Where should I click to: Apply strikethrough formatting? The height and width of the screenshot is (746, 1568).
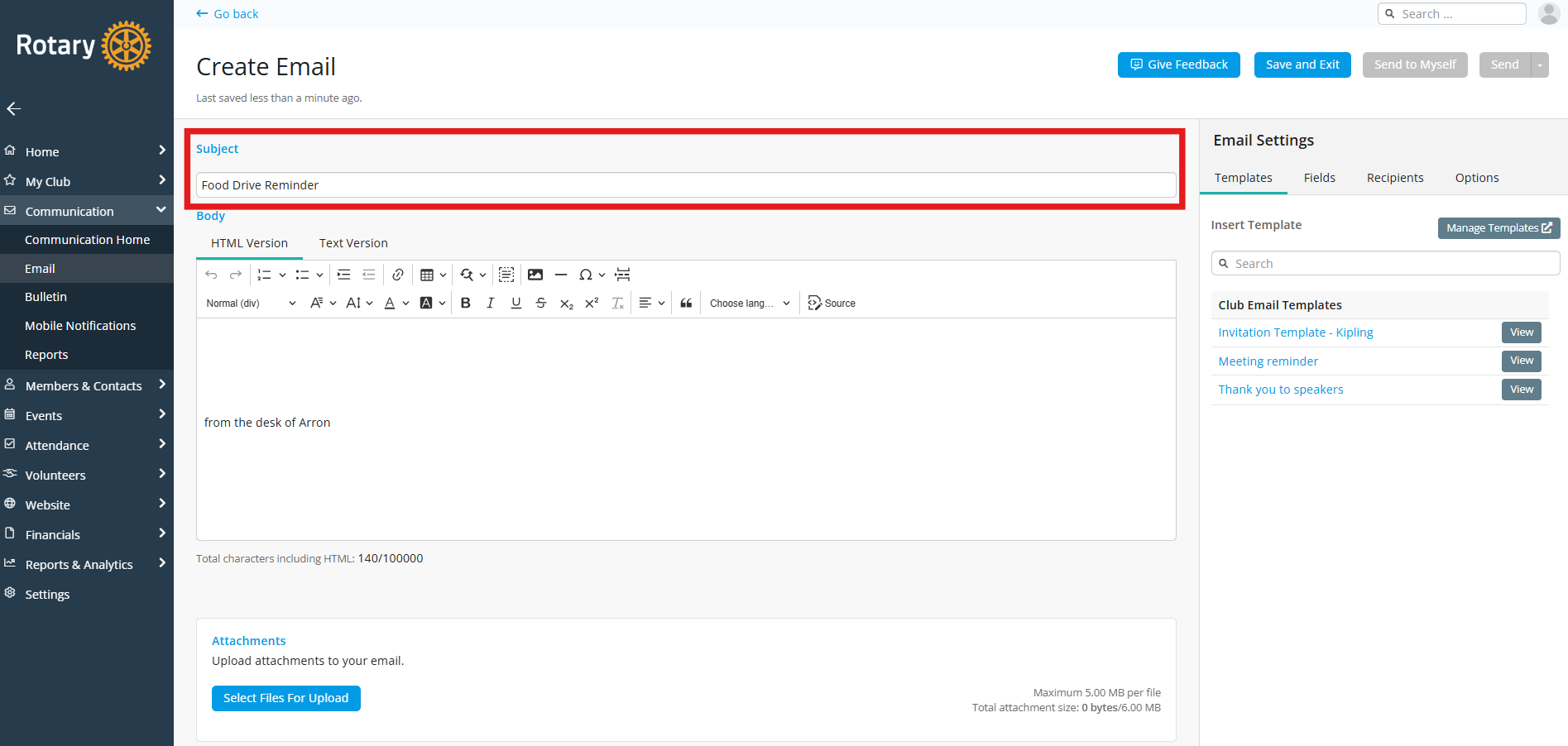click(x=540, y=303)
